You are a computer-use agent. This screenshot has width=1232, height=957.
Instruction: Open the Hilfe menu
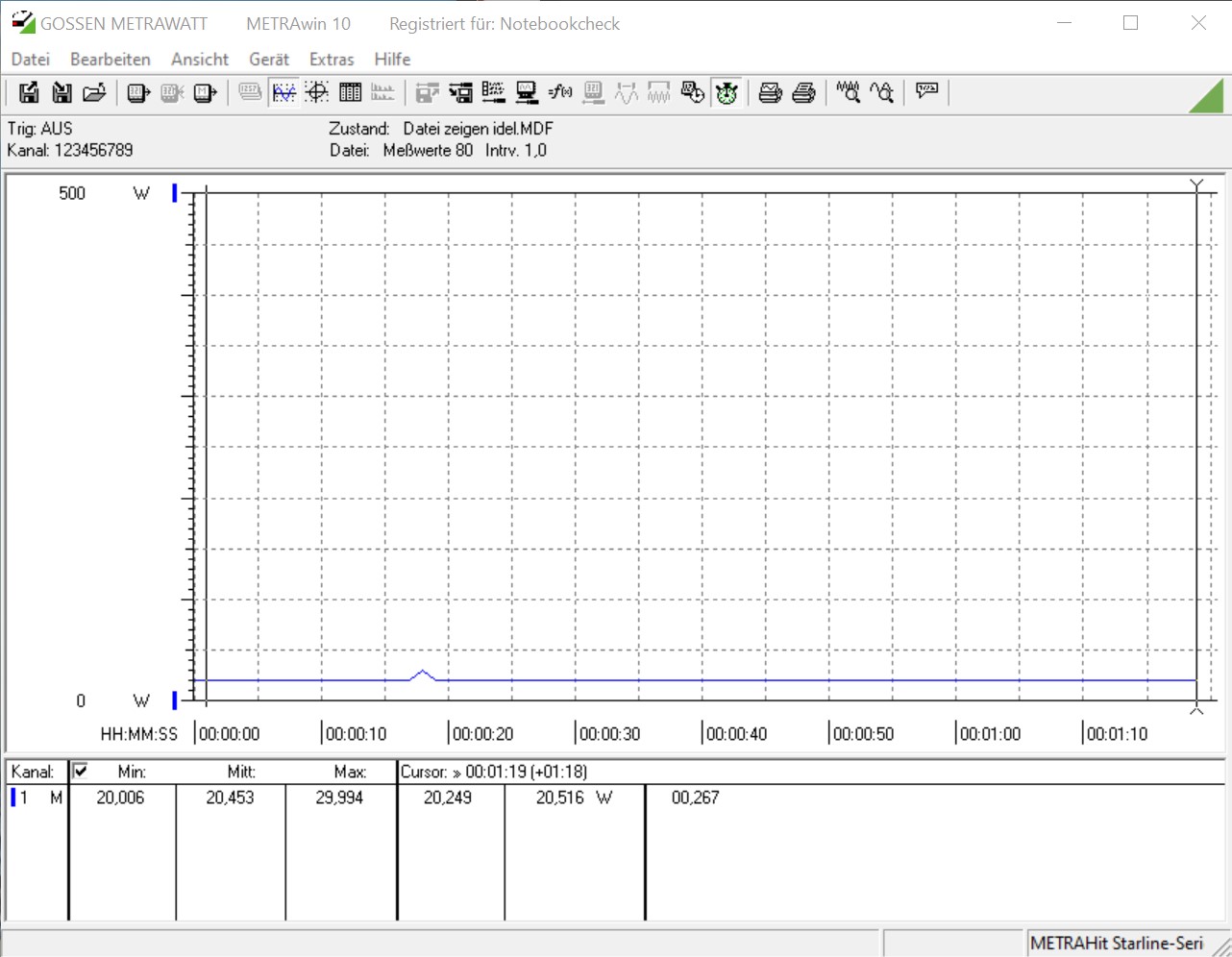392,60
